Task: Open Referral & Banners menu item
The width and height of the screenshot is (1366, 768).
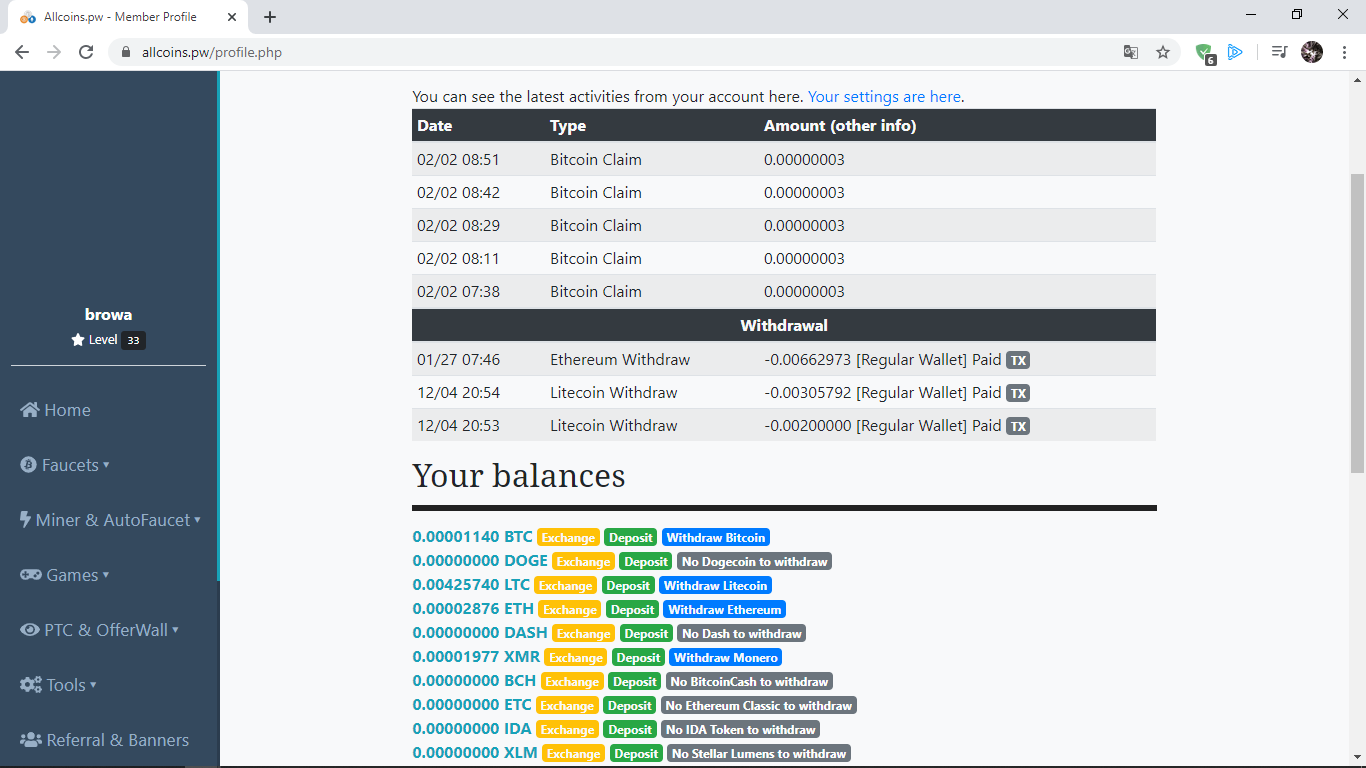Action: pos(104,740)
